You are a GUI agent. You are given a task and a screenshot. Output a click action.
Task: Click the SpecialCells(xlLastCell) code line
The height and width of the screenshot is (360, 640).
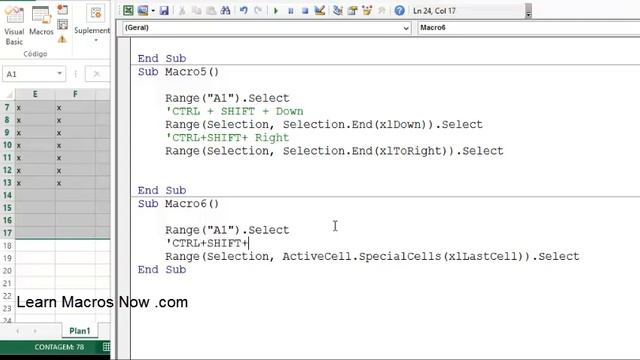(372, 256)
